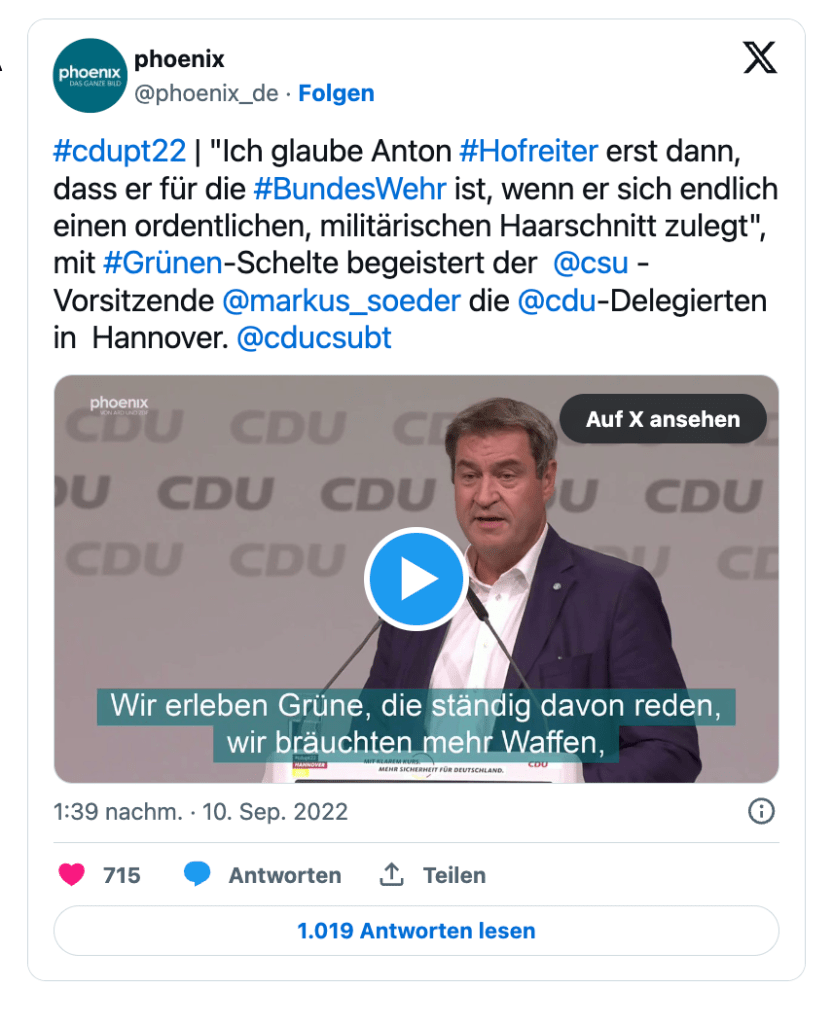Open the #BundesWehr hashtag link

[x=350, y=189]
